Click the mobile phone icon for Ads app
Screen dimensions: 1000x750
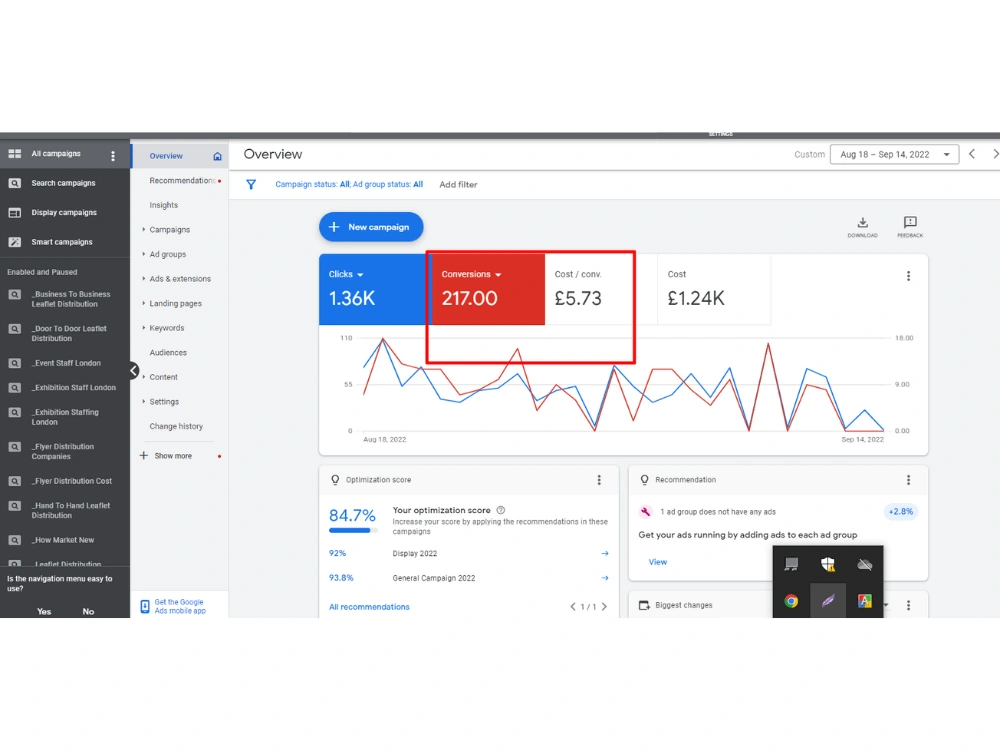(145, 607)
